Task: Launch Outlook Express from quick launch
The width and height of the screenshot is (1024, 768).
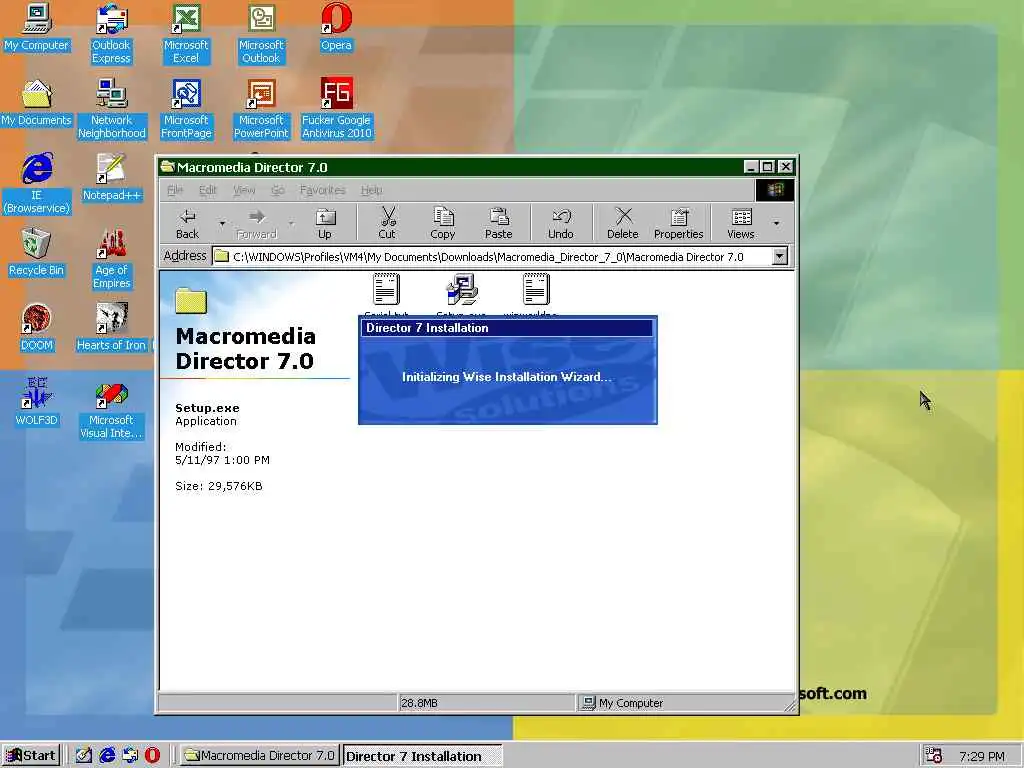Action: (130, 756)
